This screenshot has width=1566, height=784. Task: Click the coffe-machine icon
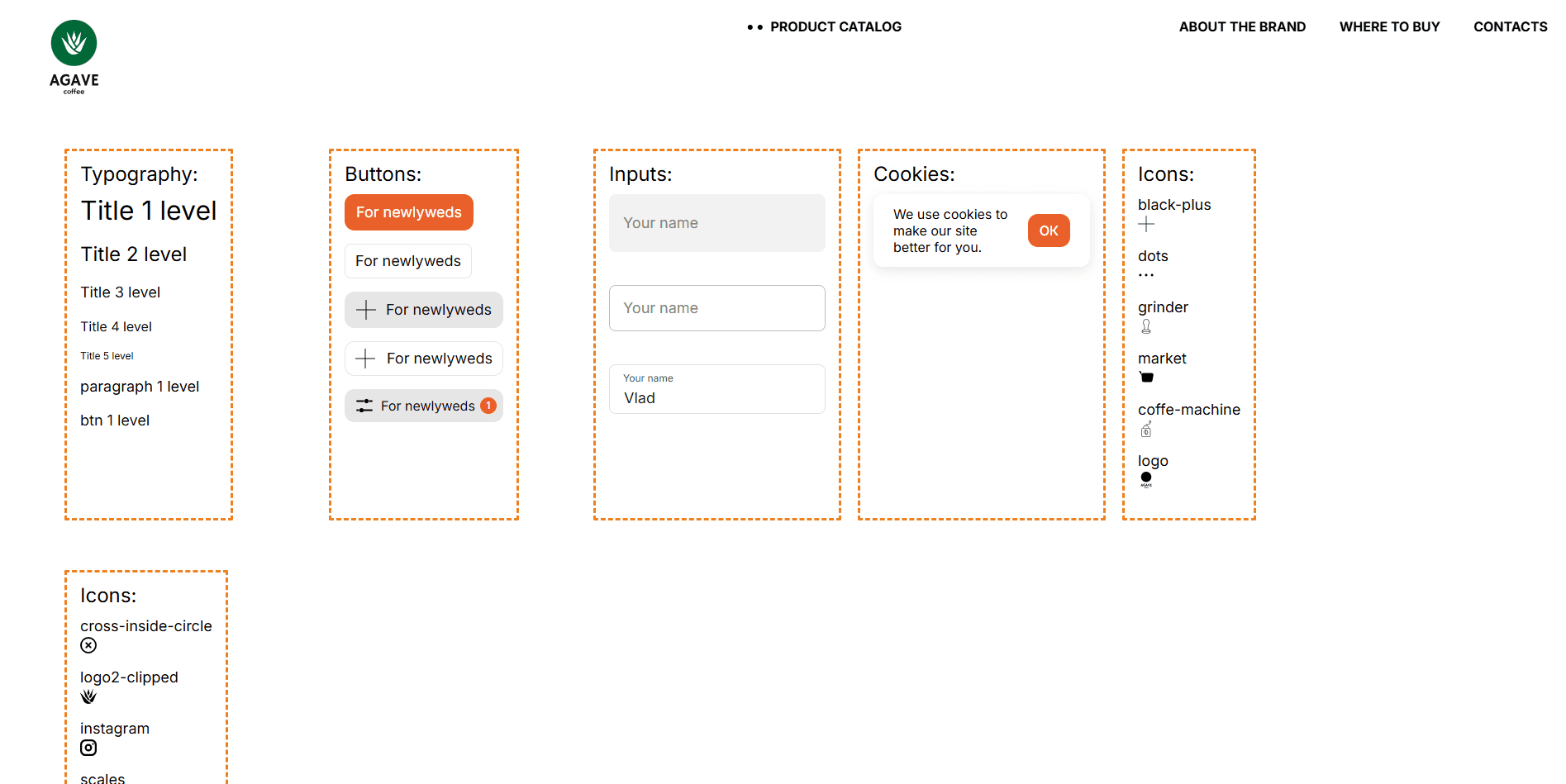pos(1146,429)
